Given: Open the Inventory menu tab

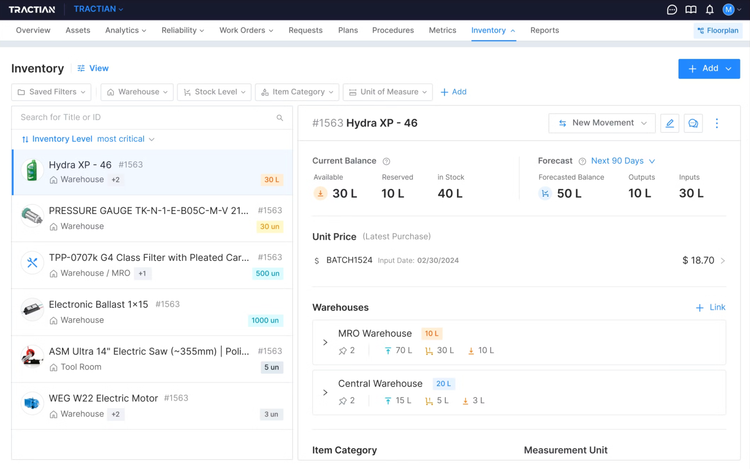Looking at the screenshot, I should click(x=493, y=30).
